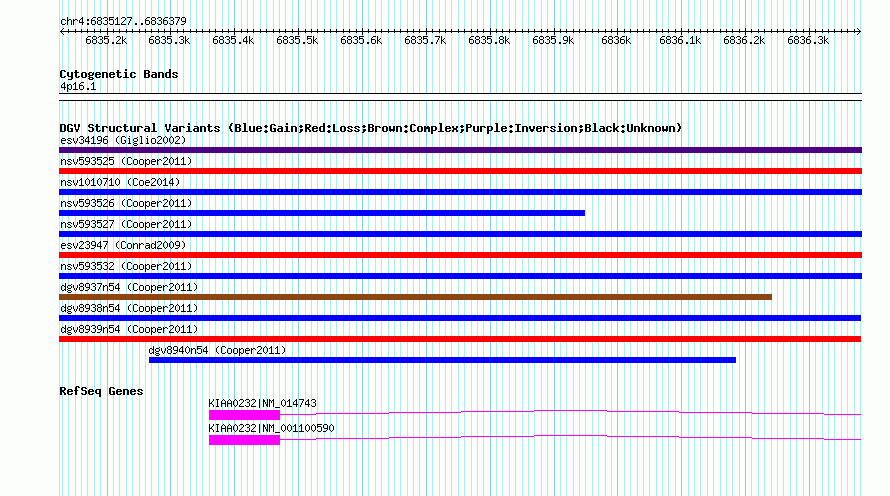890x496 pixels.
Task: Click the chr4:6835127..6836379 coordinate label
Action: pyautogui.click(x=123, y=21)
